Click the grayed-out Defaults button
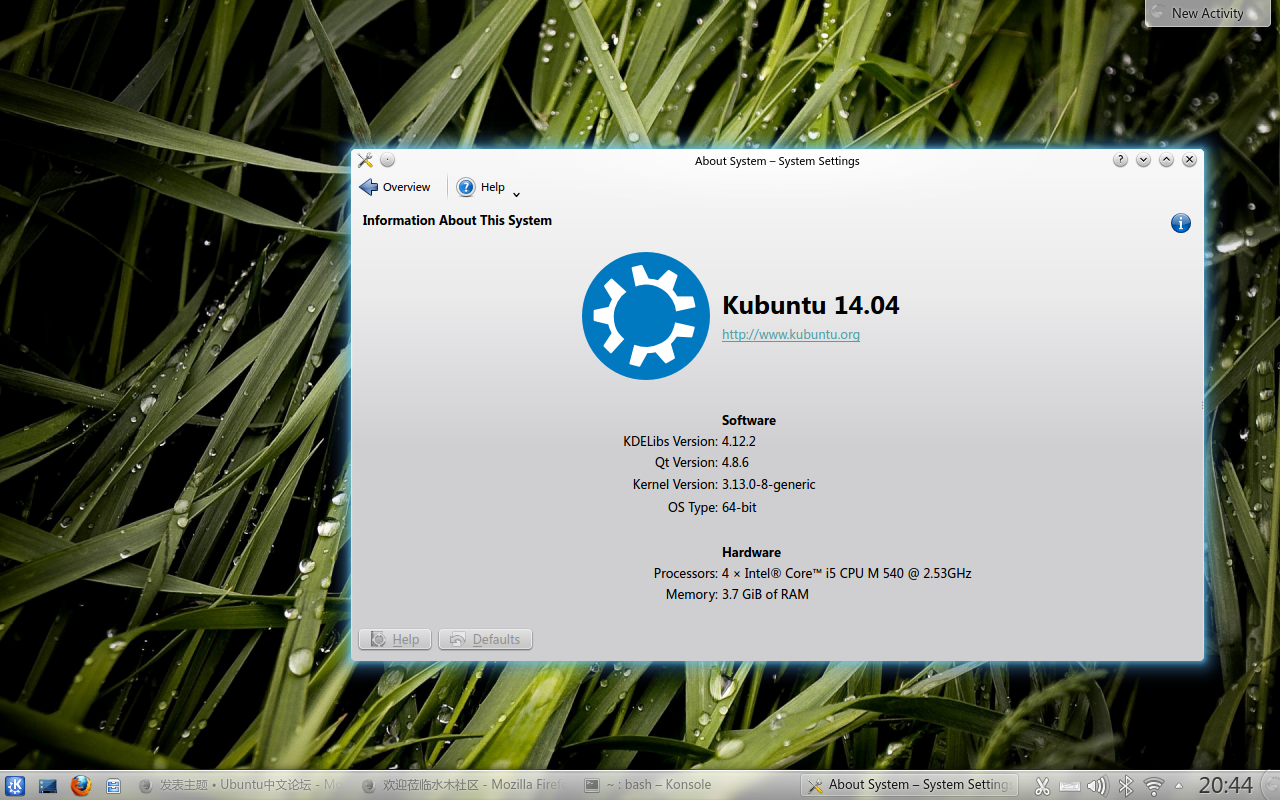Image resolution: width=1280 pixels, height=800 pixels. 485,639
